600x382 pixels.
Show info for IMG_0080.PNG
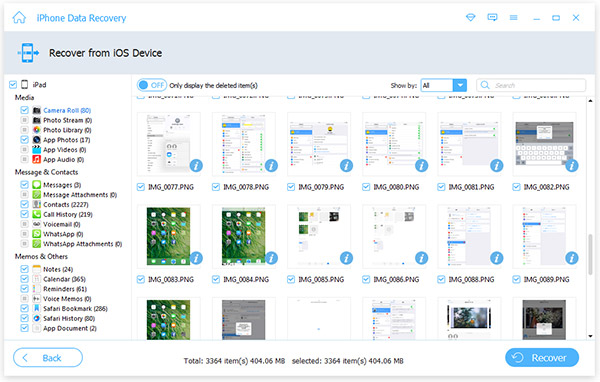(421, 166)
